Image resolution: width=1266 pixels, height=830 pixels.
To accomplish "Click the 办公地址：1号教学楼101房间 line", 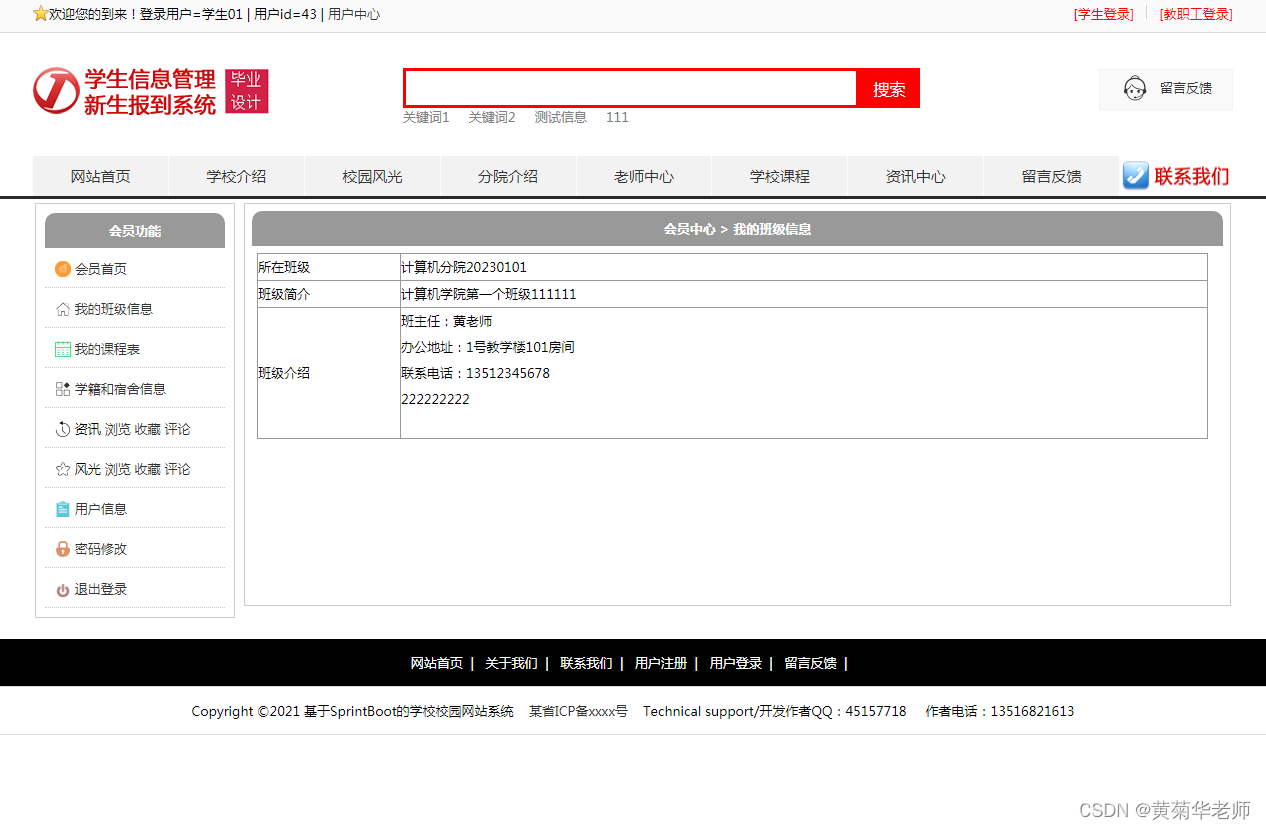I will (488, 347).
